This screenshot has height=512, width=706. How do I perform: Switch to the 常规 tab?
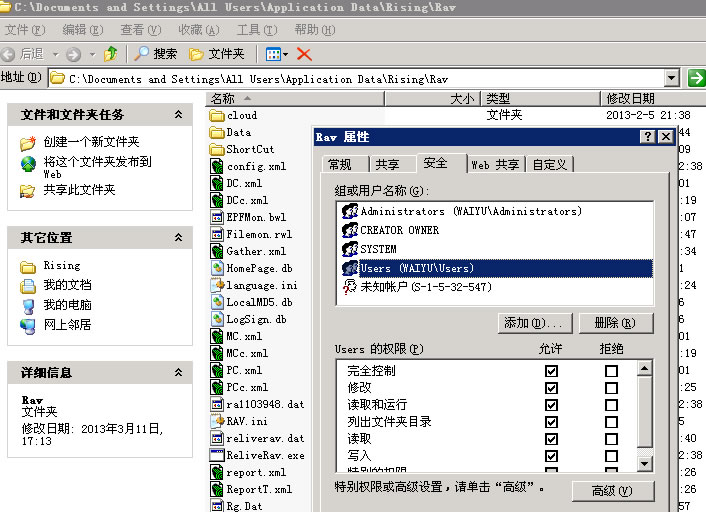(340, 165)
